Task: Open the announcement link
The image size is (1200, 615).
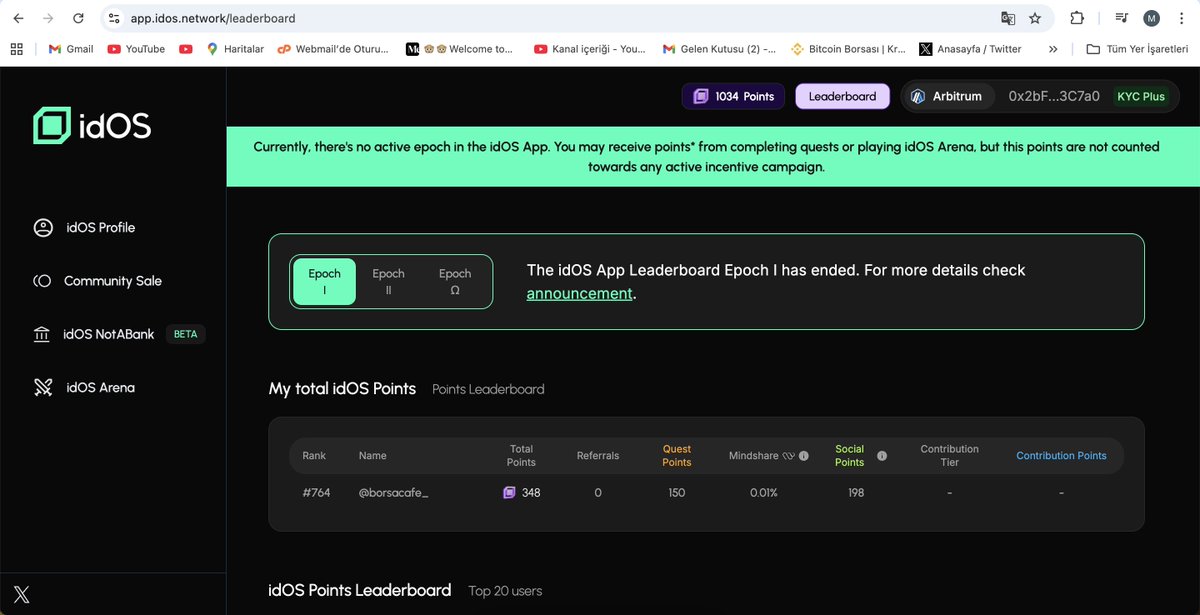Action: pyautogui.click(x=580, y=294)
